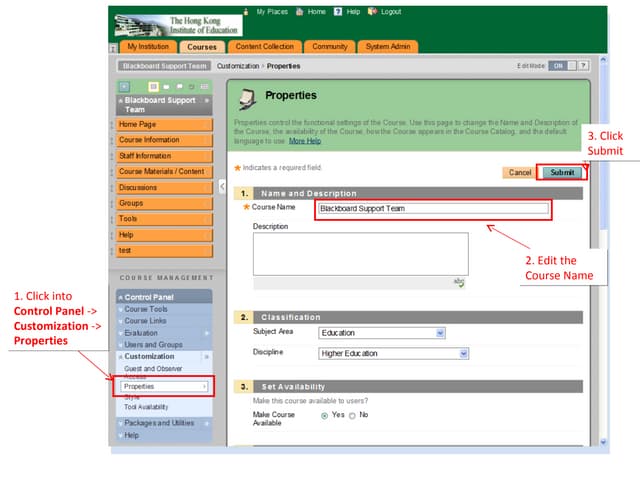Click the highlighted list view icon in course menu toolbar
Image resolution: width=640 pixels, height=480 pixels.
coord(153,87)
